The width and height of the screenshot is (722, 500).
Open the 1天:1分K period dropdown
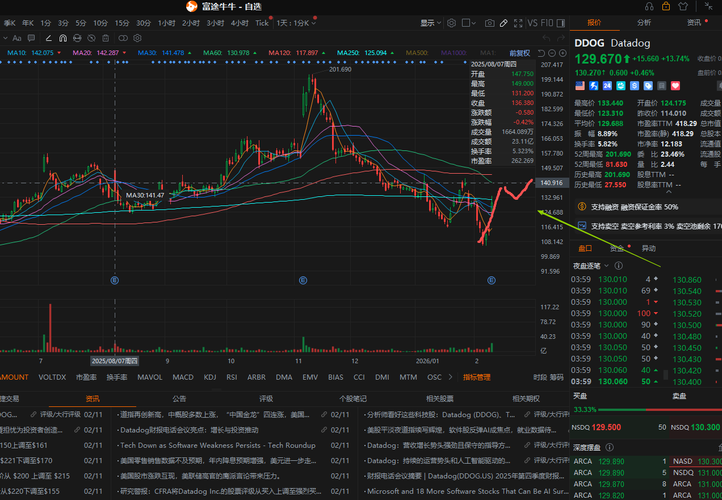tap(297, 23)
